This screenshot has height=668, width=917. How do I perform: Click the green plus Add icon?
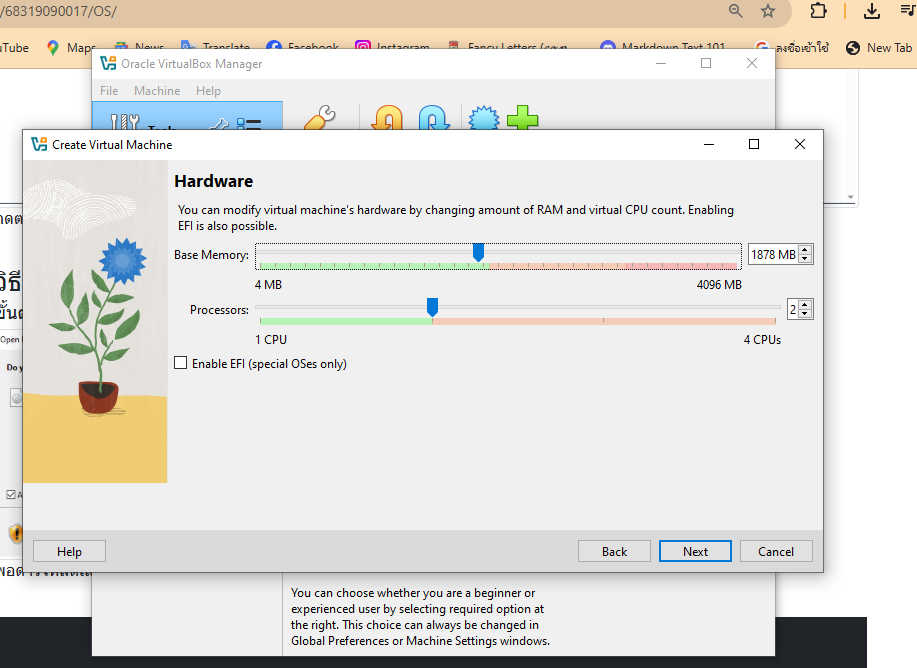pyautogui.click(x=522, y=118)
